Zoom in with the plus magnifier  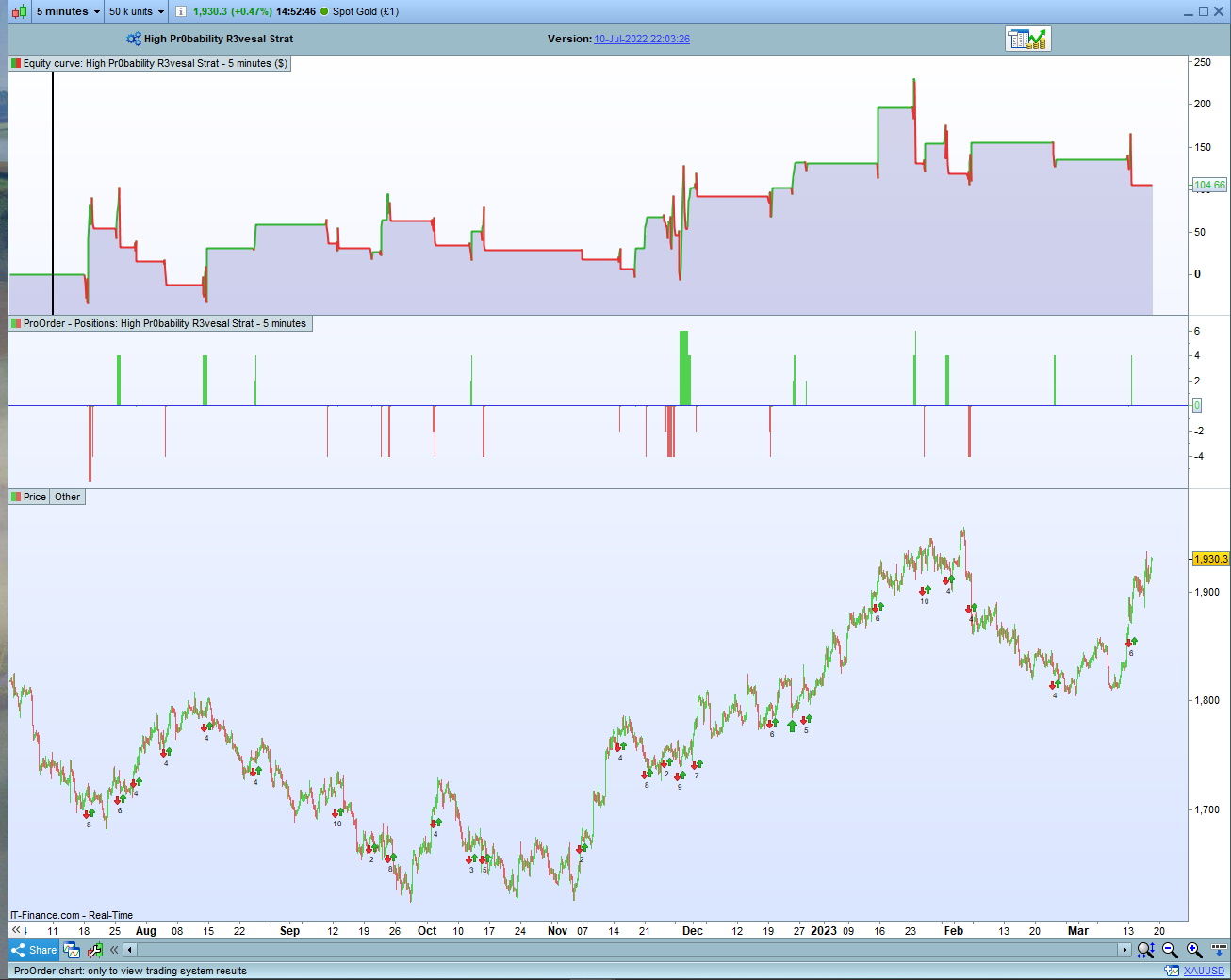1194,950
